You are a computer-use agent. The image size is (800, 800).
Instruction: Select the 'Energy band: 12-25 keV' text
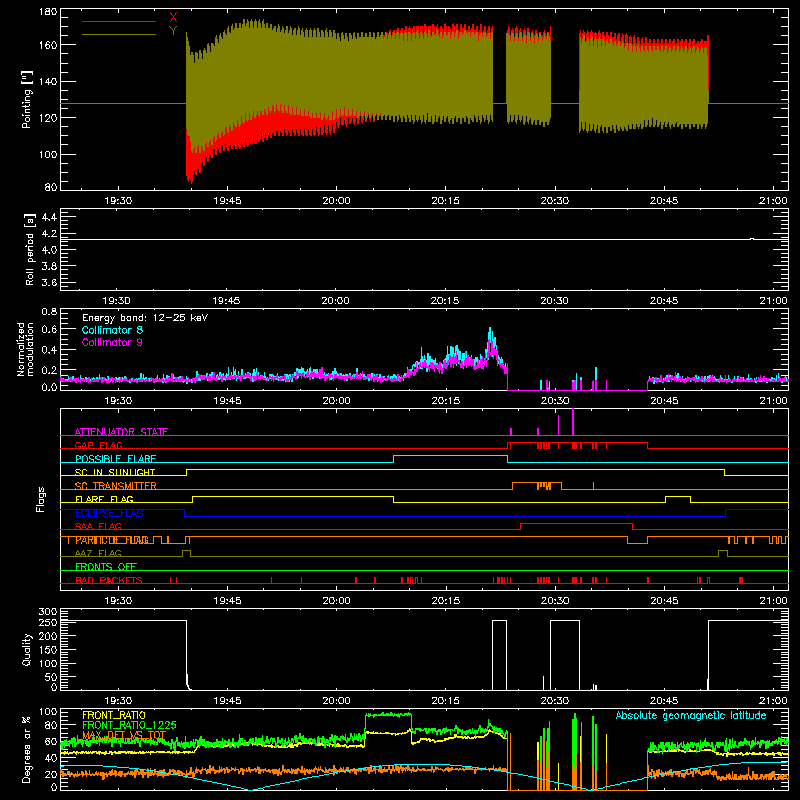(145, 318)
